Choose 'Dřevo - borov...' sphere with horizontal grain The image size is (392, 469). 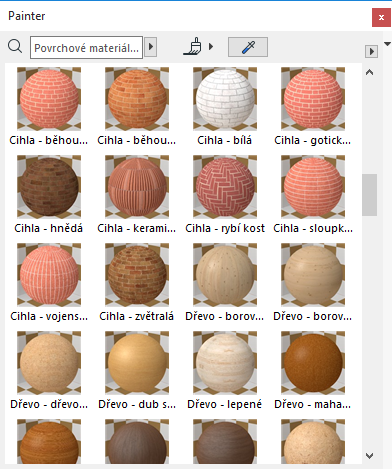point(313,275)
